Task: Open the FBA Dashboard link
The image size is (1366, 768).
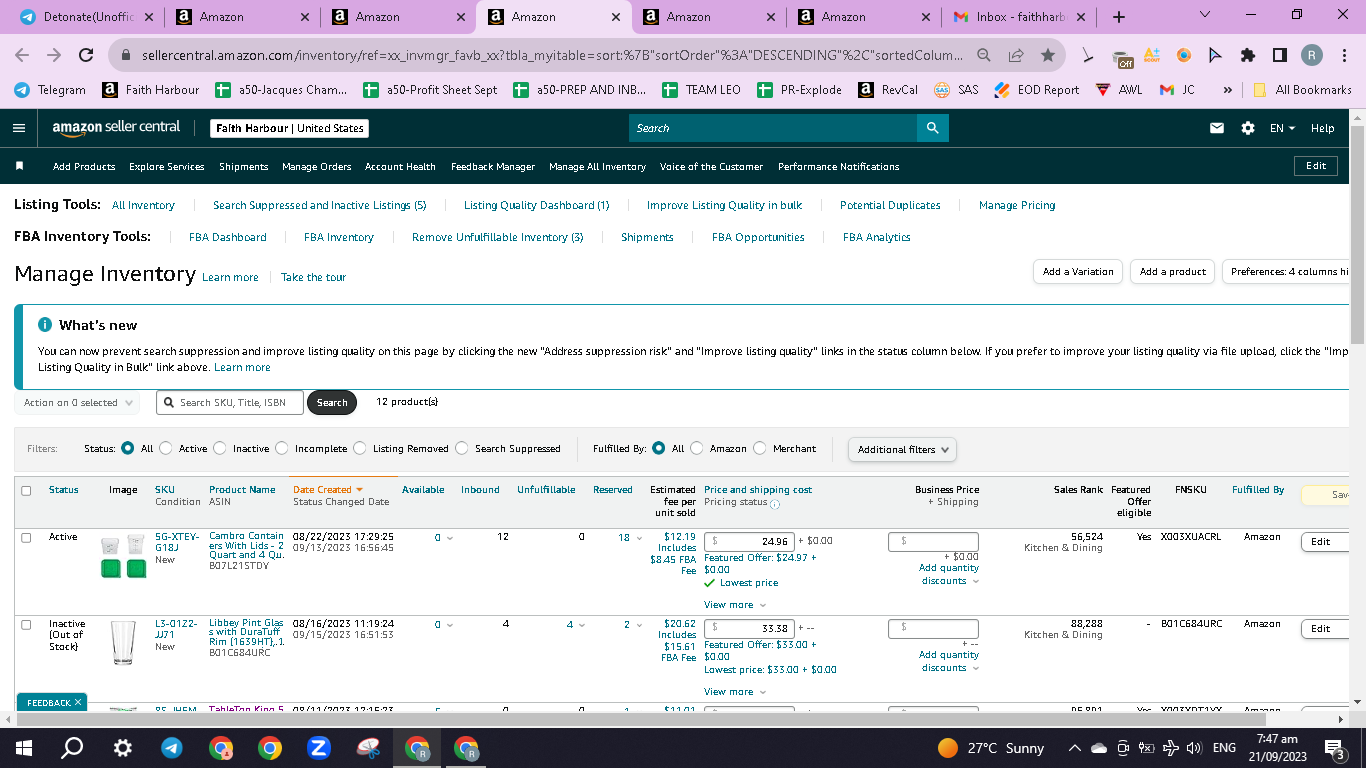Action: (x=228, y=238)
